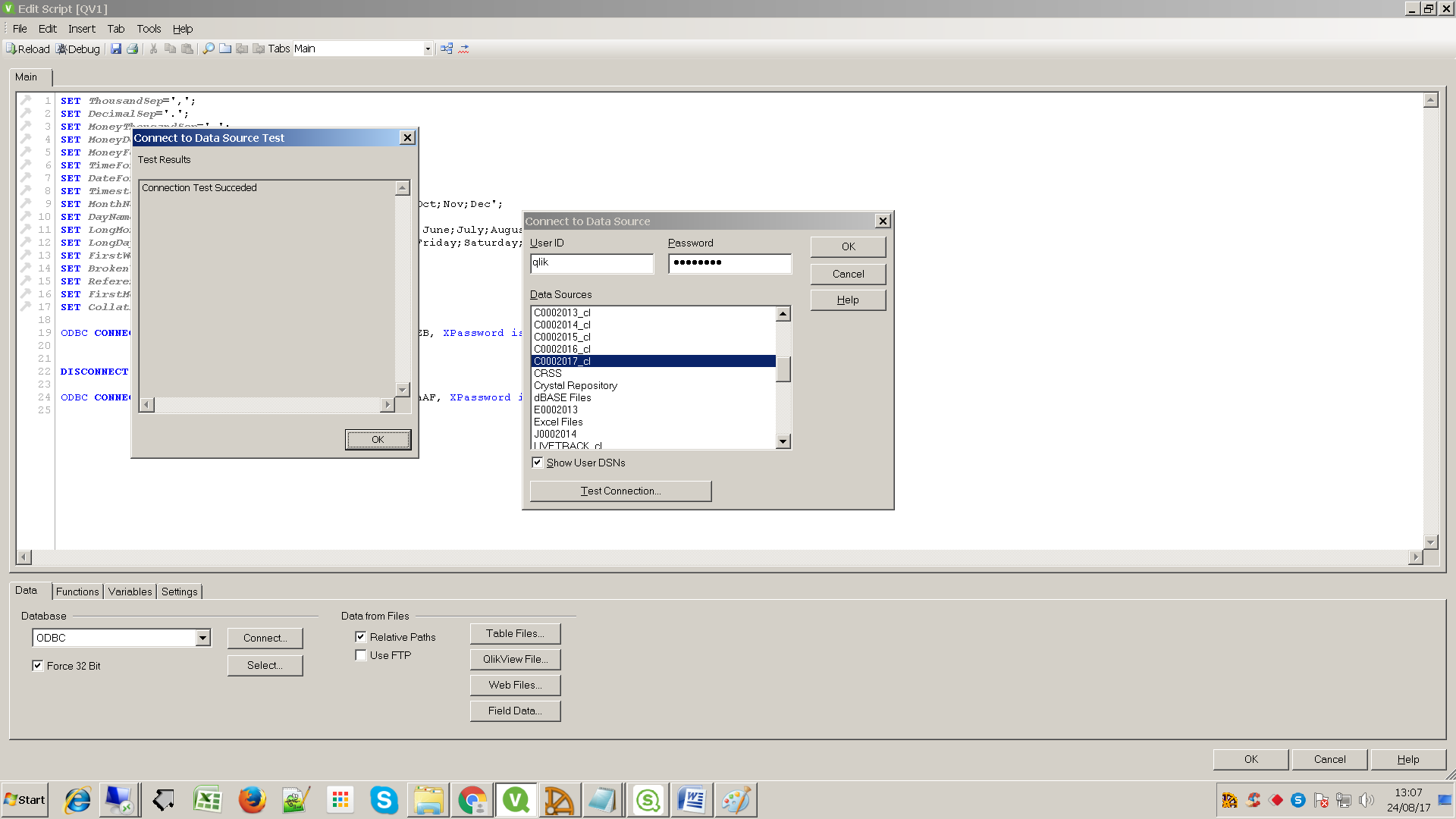This screenshot has height=819, width=1456.
Task: Open Skype from the taskbar
Action: pos(384,800)
